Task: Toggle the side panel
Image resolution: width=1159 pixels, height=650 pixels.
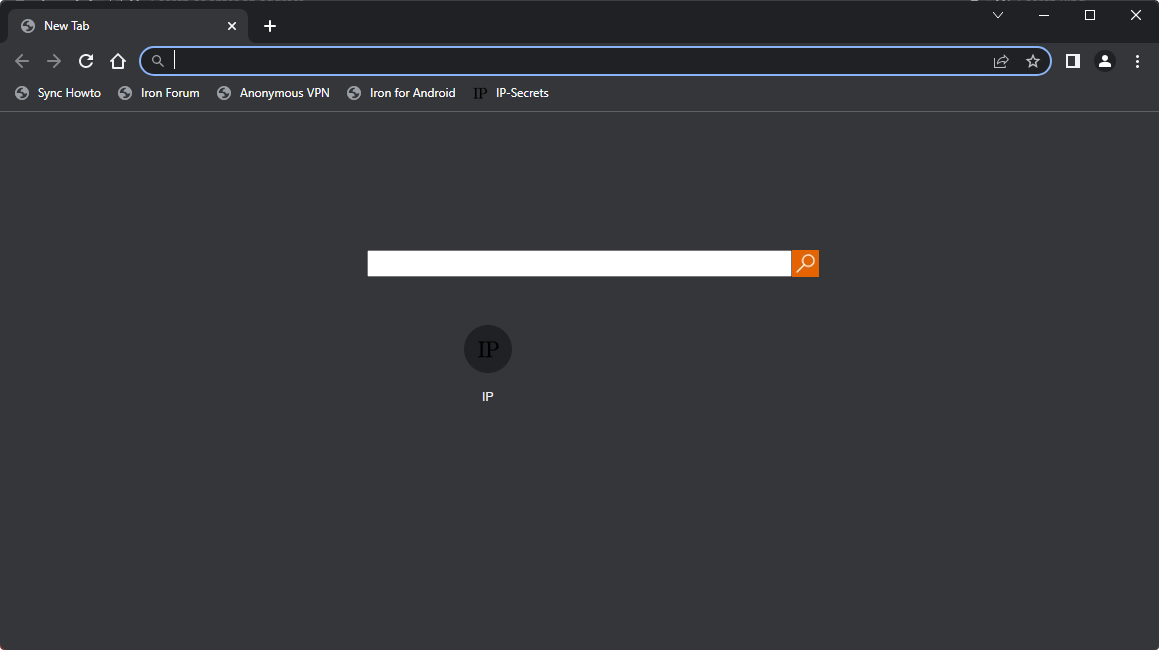Action: click(x=1072, y=61)
